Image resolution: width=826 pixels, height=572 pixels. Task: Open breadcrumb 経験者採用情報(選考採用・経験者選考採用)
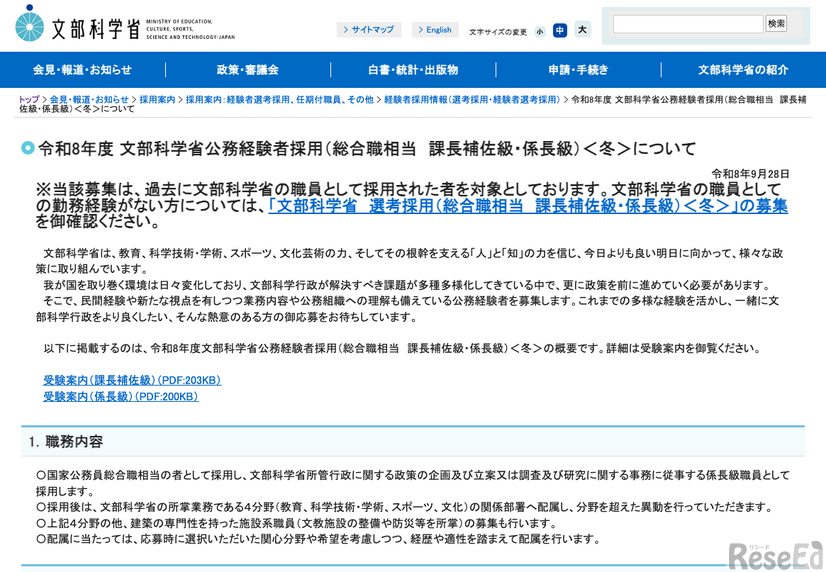point(472,100)
